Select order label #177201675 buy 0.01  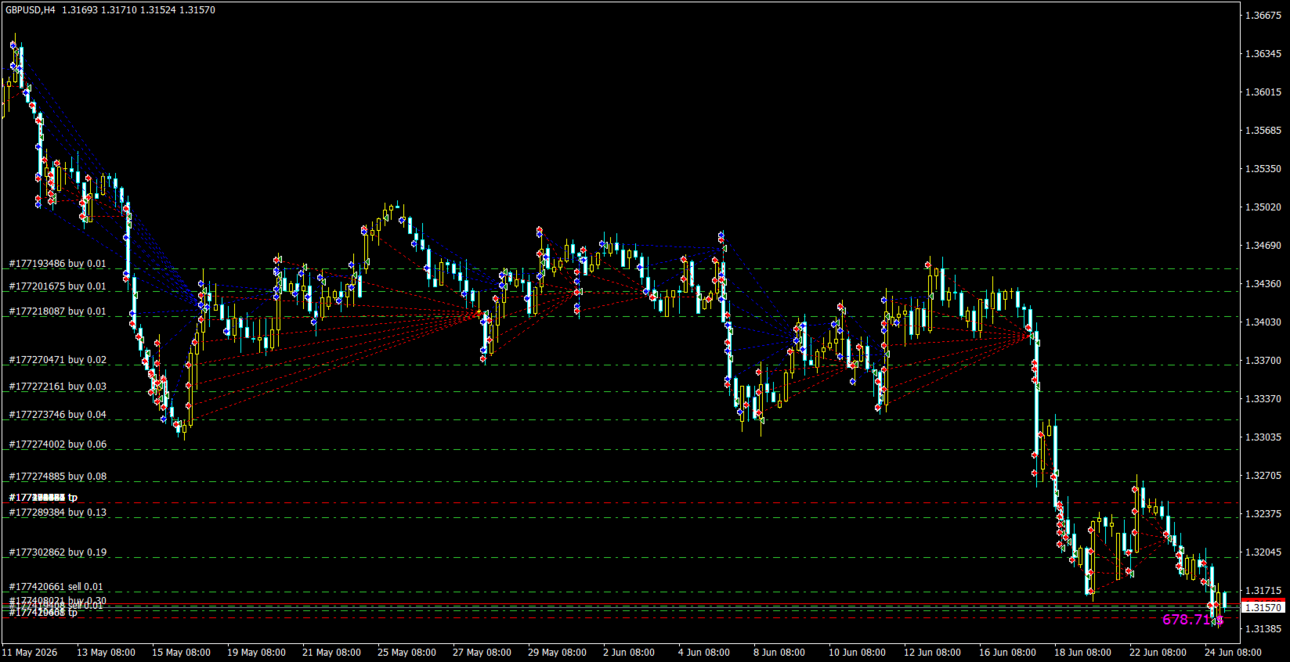click(57, 287)
